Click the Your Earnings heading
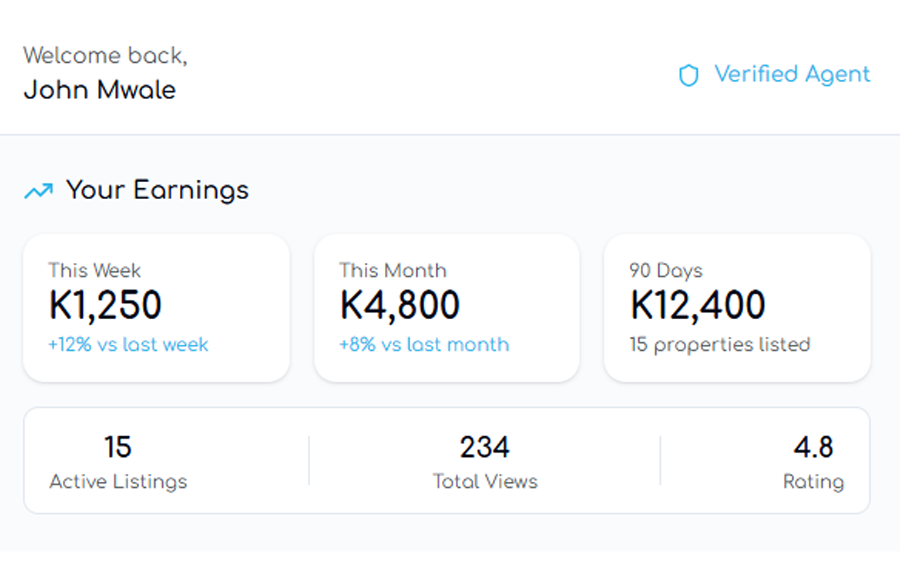The height and width of the screenshot is (576, 900). (157, 190)
